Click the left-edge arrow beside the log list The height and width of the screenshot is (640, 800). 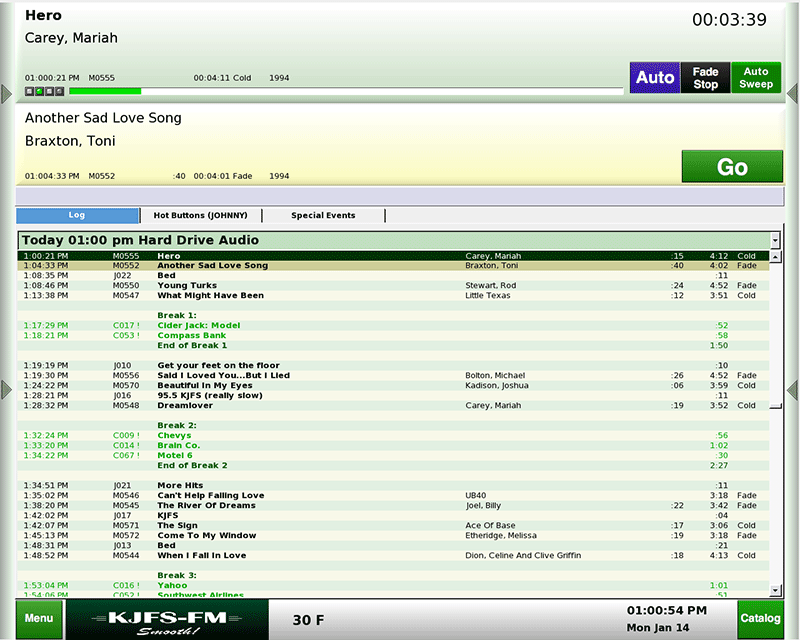[x=6, y=388]
